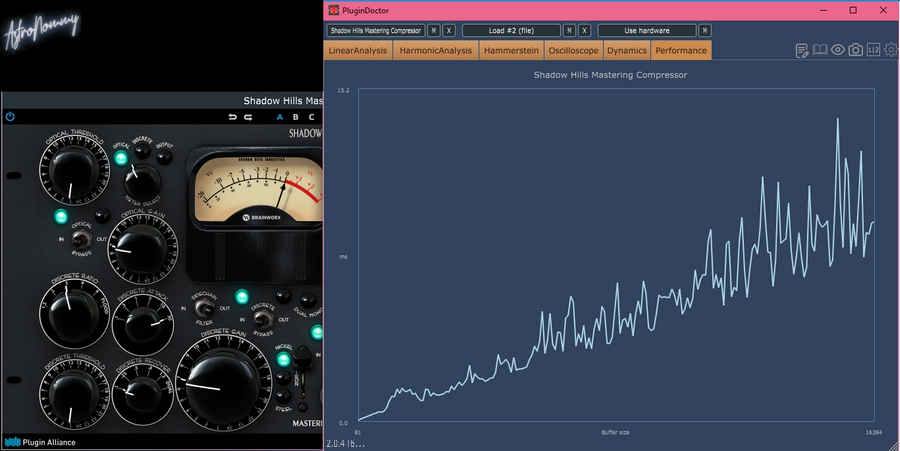Screen dimensions: 900x451
Task: Toggle the eye visibility icon in PluginDoctor
Action: click(837, 50)
